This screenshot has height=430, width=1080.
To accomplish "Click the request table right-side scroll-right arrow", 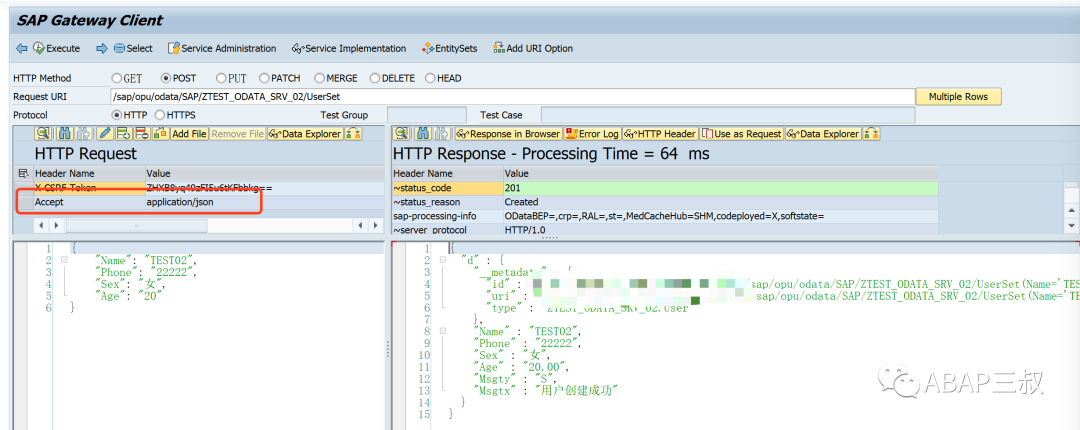I will 375,225.
